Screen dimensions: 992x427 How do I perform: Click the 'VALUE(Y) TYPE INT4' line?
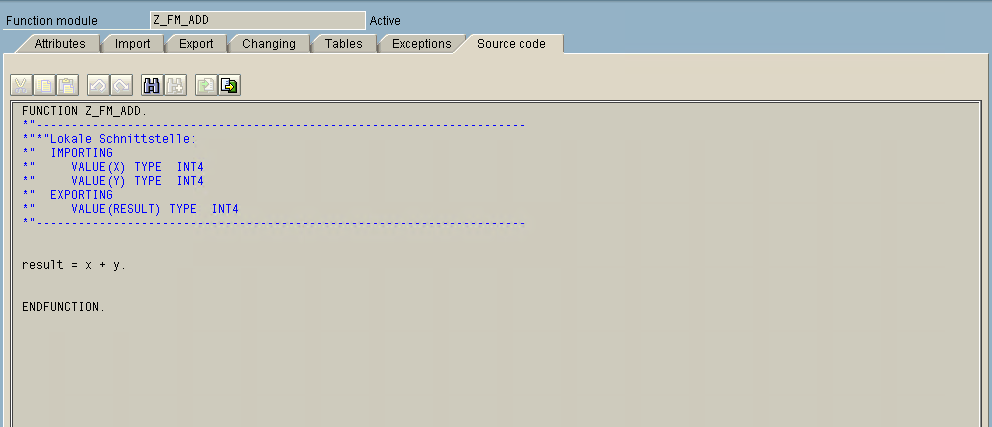tap(113, 181)
